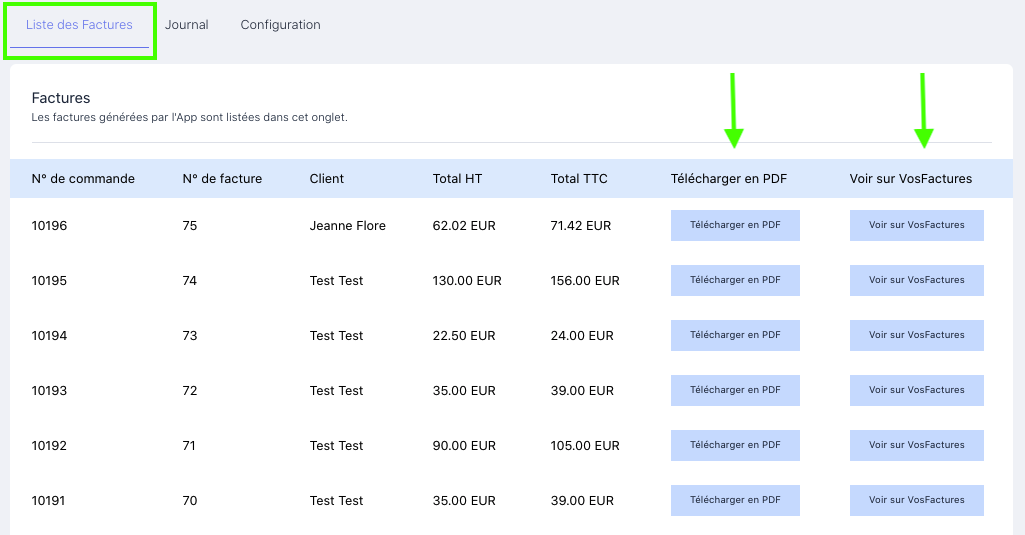1025x535 pixels.
Task: Click the 71.42 EUR Total TTC value
Action: [580, 226]
